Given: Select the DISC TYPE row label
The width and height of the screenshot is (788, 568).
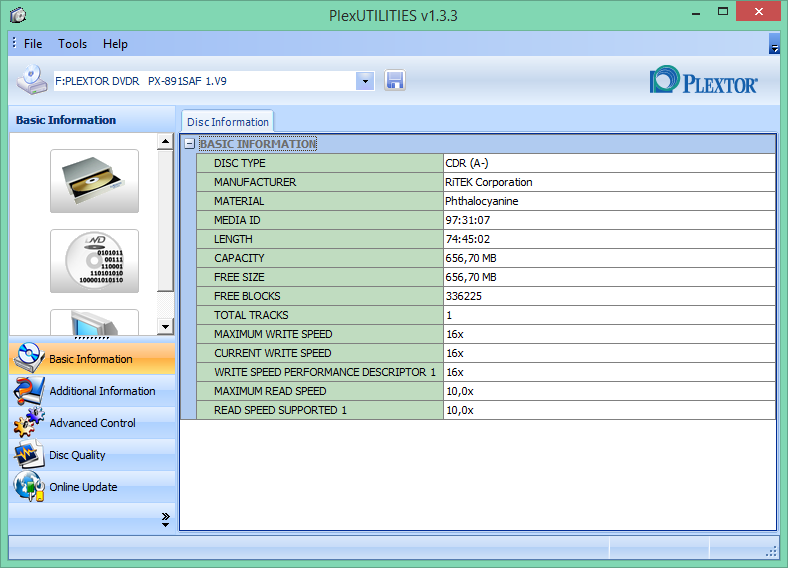Looking at the screenshot, I should pyautogui.click(x=240, y=163).
